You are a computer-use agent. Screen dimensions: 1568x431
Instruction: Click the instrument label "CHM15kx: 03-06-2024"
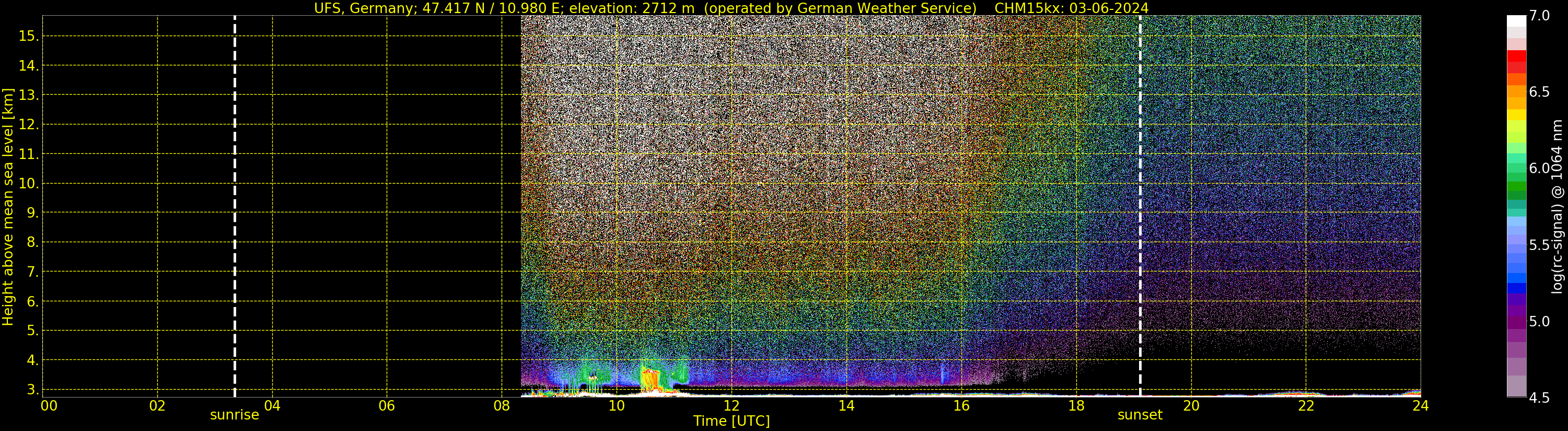point(1071,8)
